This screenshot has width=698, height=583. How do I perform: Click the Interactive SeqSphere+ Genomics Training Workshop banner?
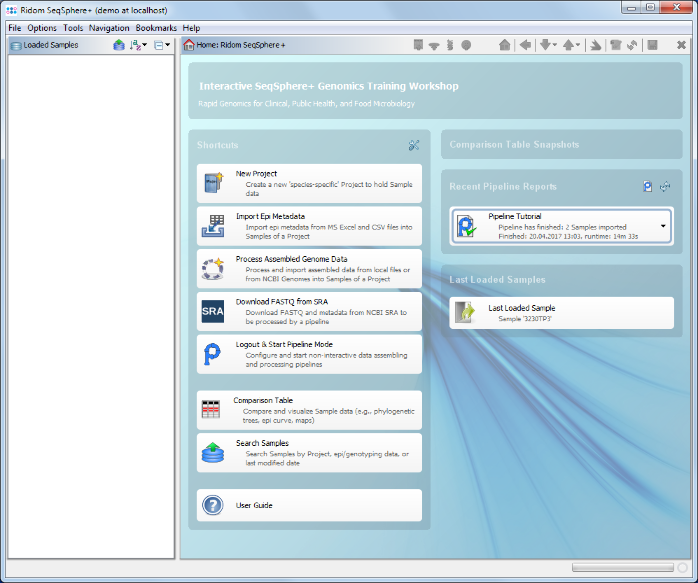point(435,91)
